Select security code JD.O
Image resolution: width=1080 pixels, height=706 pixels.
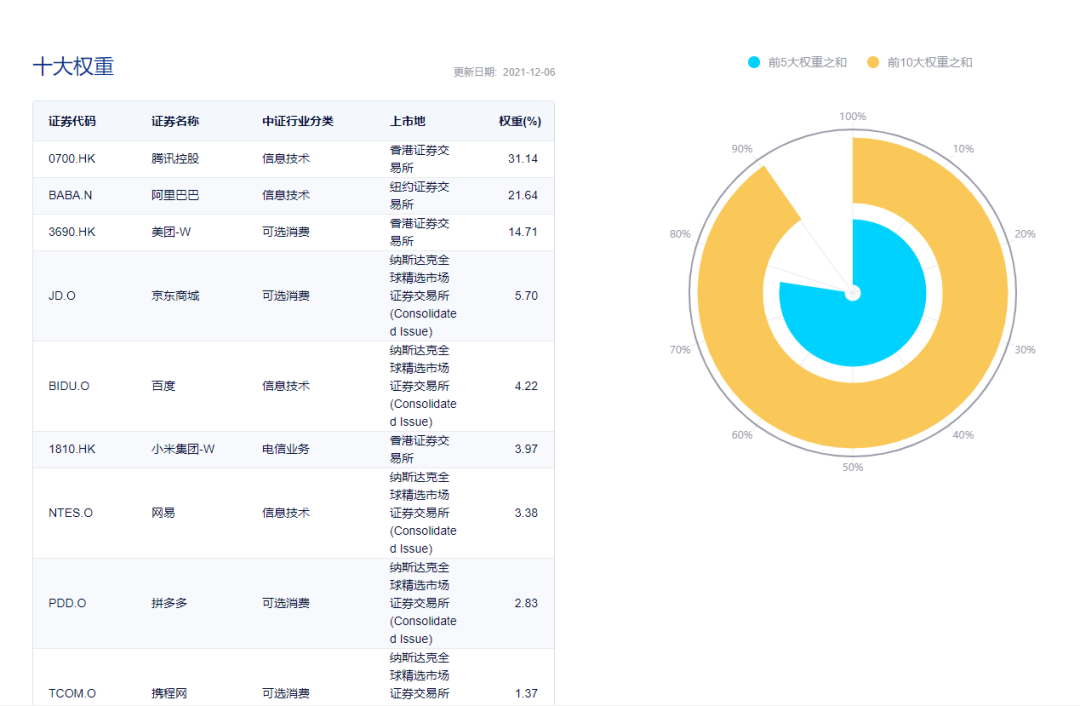(62, 296)
